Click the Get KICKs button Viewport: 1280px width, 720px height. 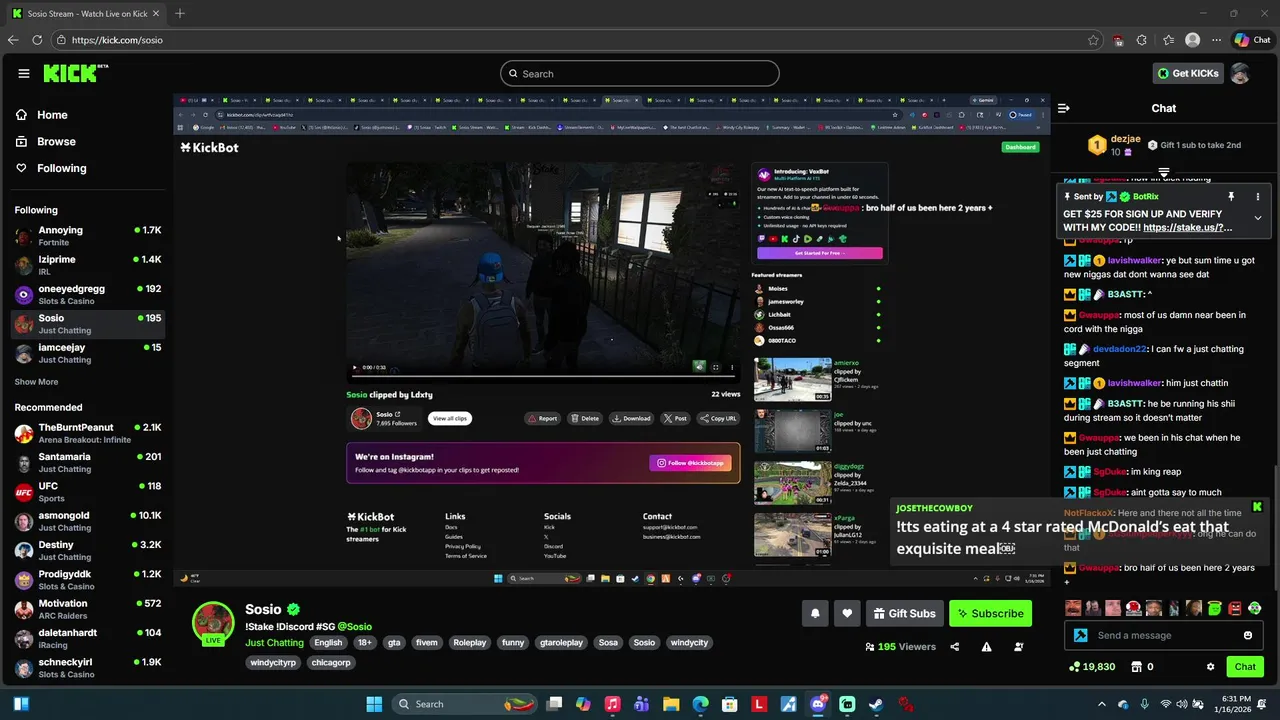[x=1188, y=73]
